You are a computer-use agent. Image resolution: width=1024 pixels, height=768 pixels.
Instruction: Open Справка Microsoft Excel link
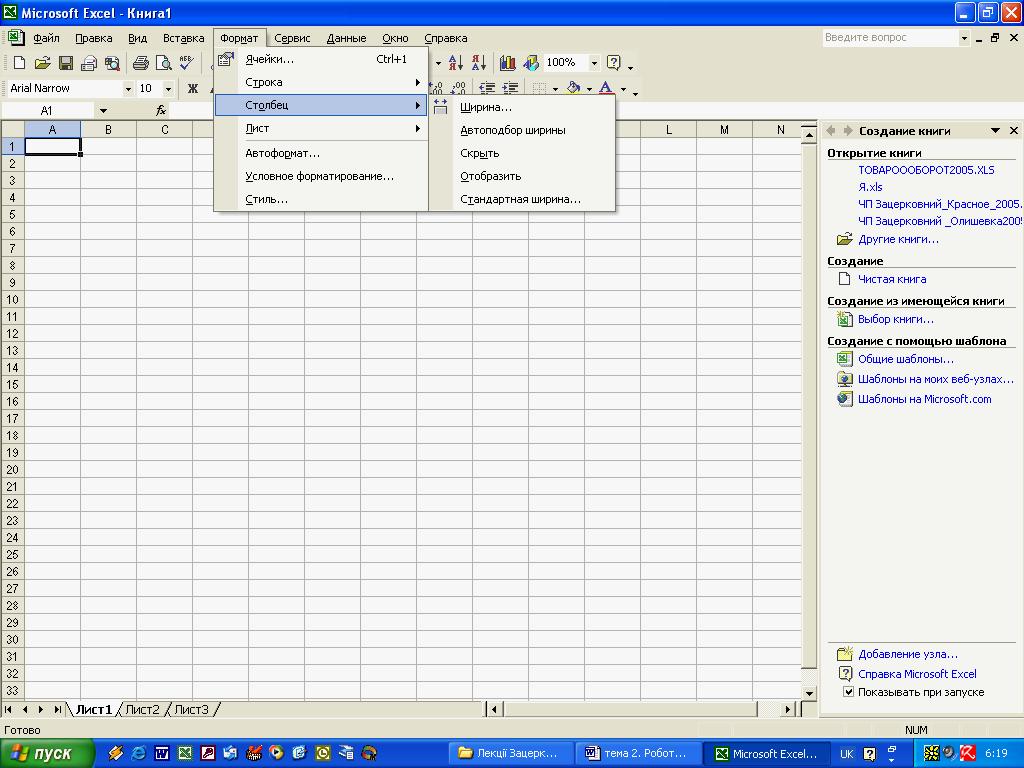[x=917, y=674]
